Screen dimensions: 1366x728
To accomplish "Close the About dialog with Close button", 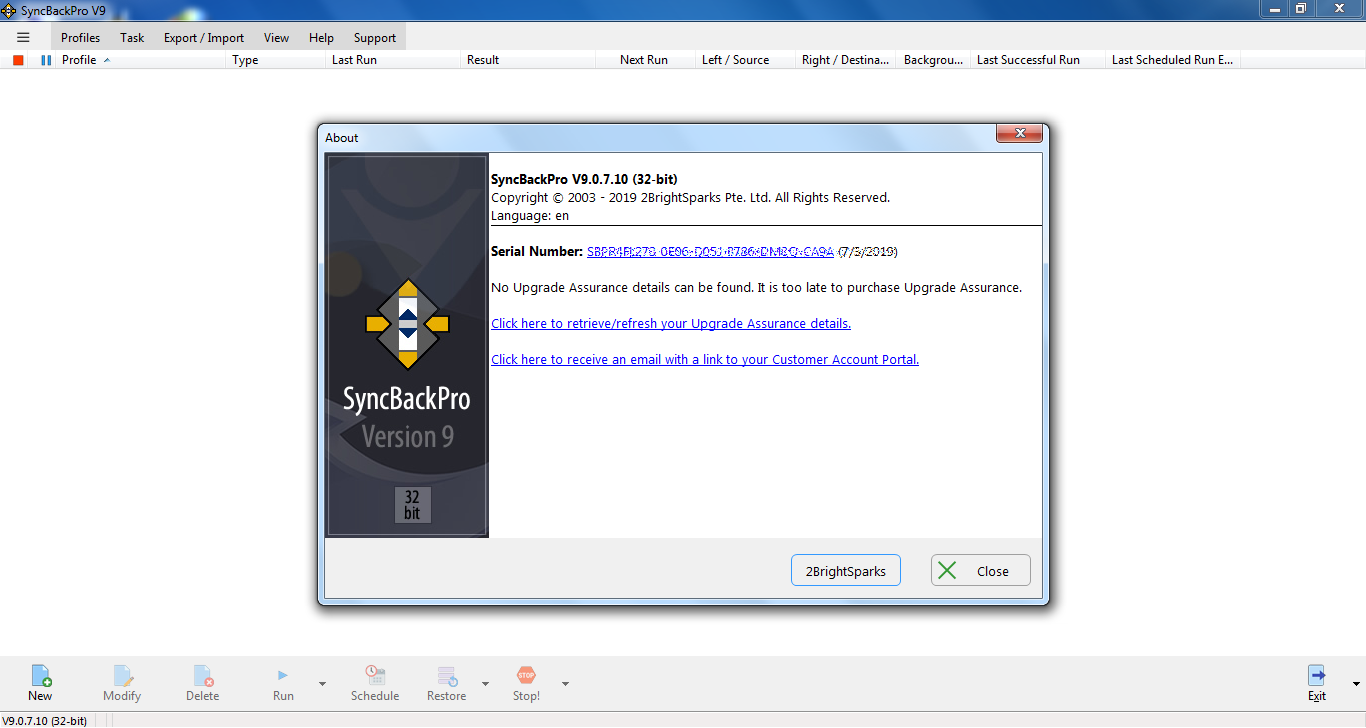I will [981, 571].
